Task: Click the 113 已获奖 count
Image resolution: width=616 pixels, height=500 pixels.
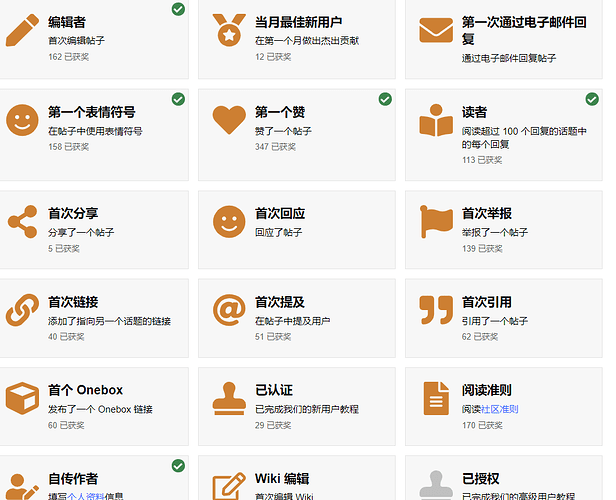Action: [x=482, y=160]
